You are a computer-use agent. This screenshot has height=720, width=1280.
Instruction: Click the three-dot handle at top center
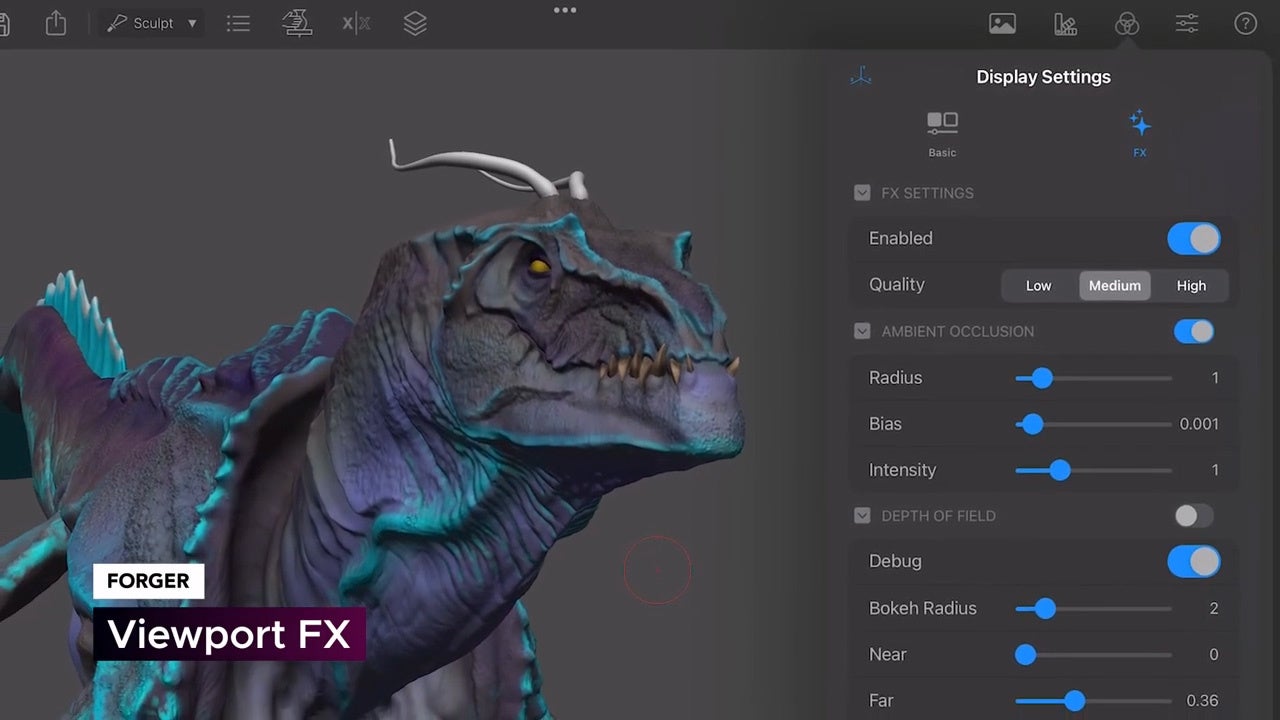point(565,10)
